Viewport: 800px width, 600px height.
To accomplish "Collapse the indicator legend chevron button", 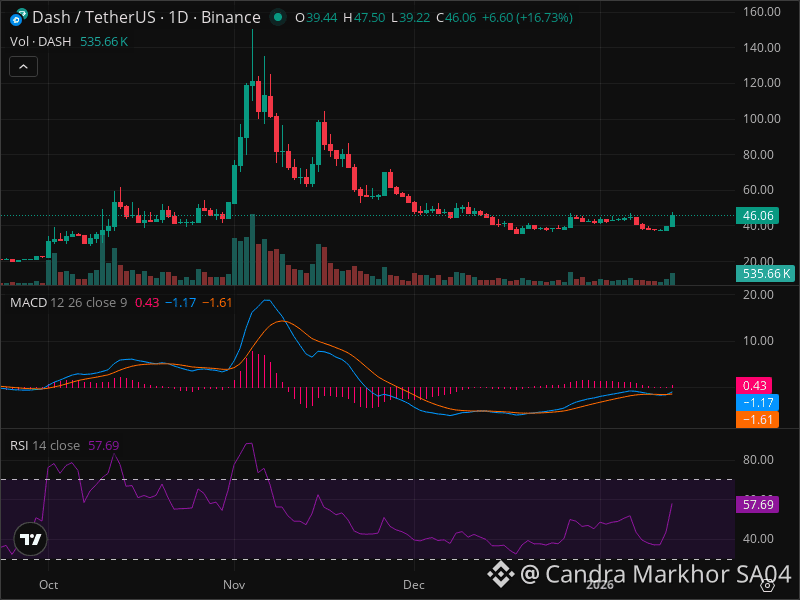I will click(23, 67).
